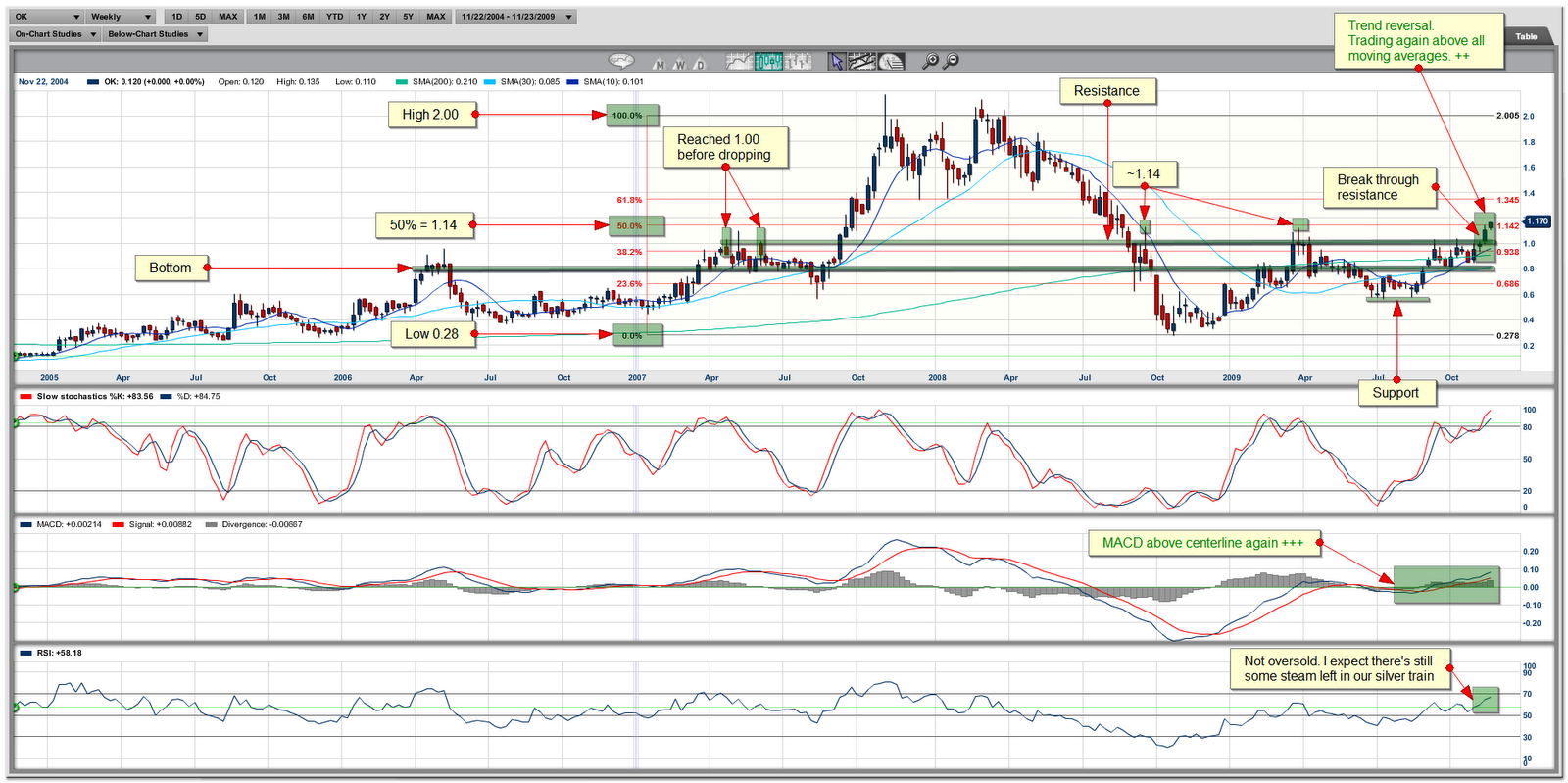Click the SMA(30) light blue legend swatch

coord(491,82)
